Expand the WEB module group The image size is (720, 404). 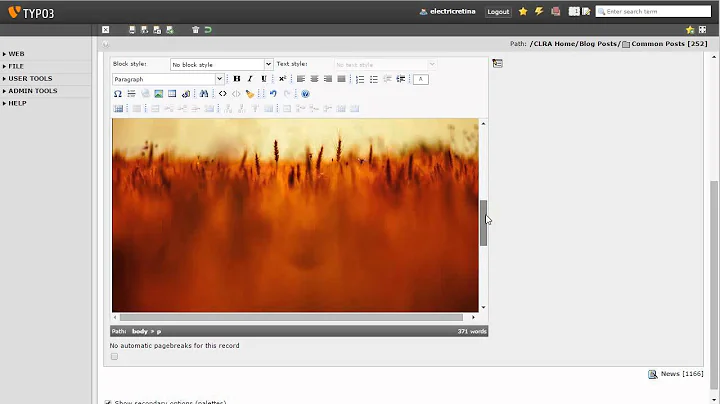[16, 54]
